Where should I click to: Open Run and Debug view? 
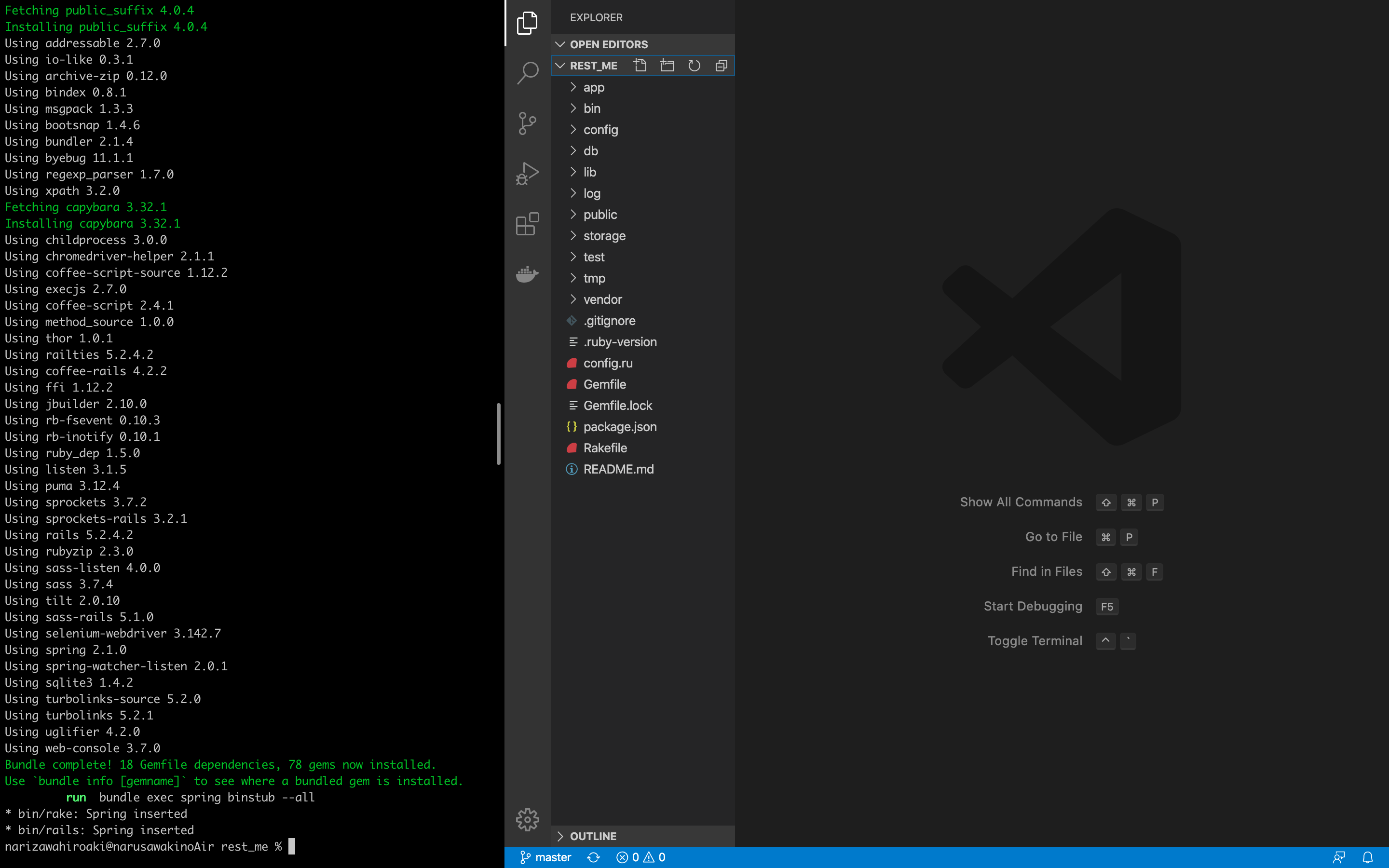(x=527, y=174)
